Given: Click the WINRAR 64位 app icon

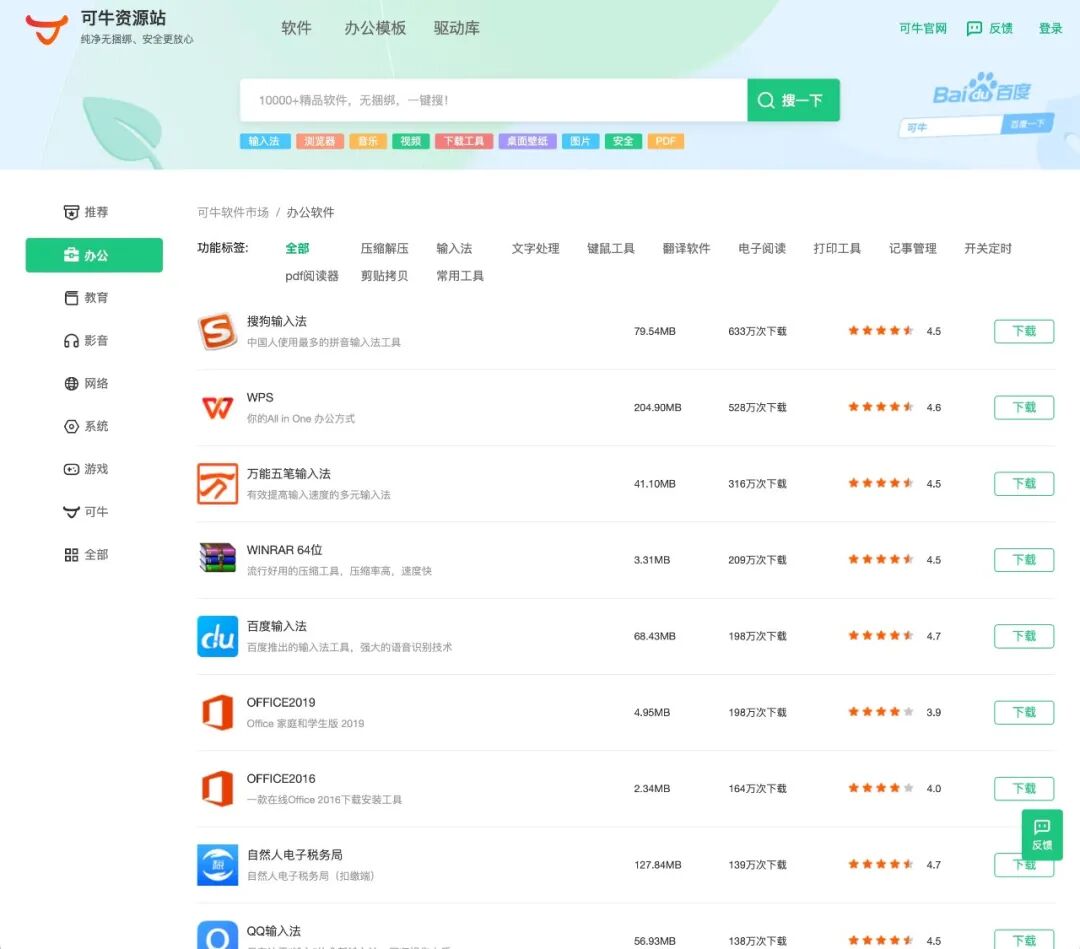Looking at the screenshot, I should click(217, 559).
